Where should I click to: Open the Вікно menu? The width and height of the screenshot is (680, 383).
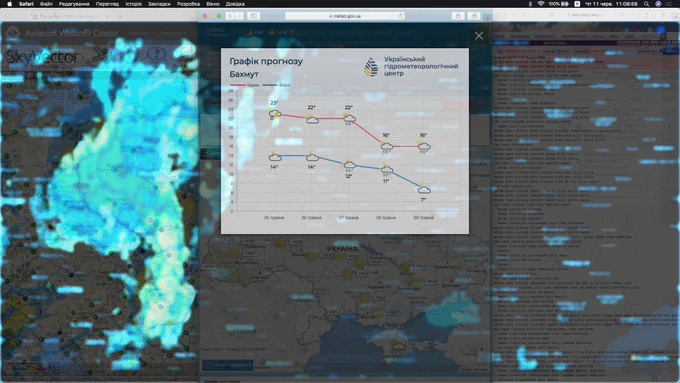212,4
